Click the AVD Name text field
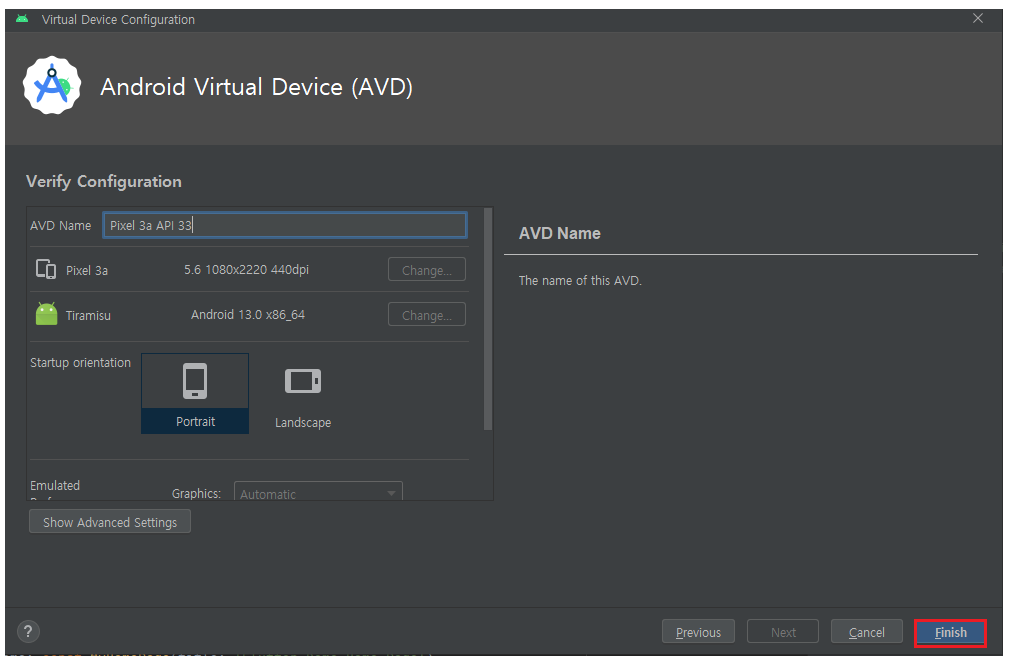Screen dimensions: 1012x665 (285, 225)
